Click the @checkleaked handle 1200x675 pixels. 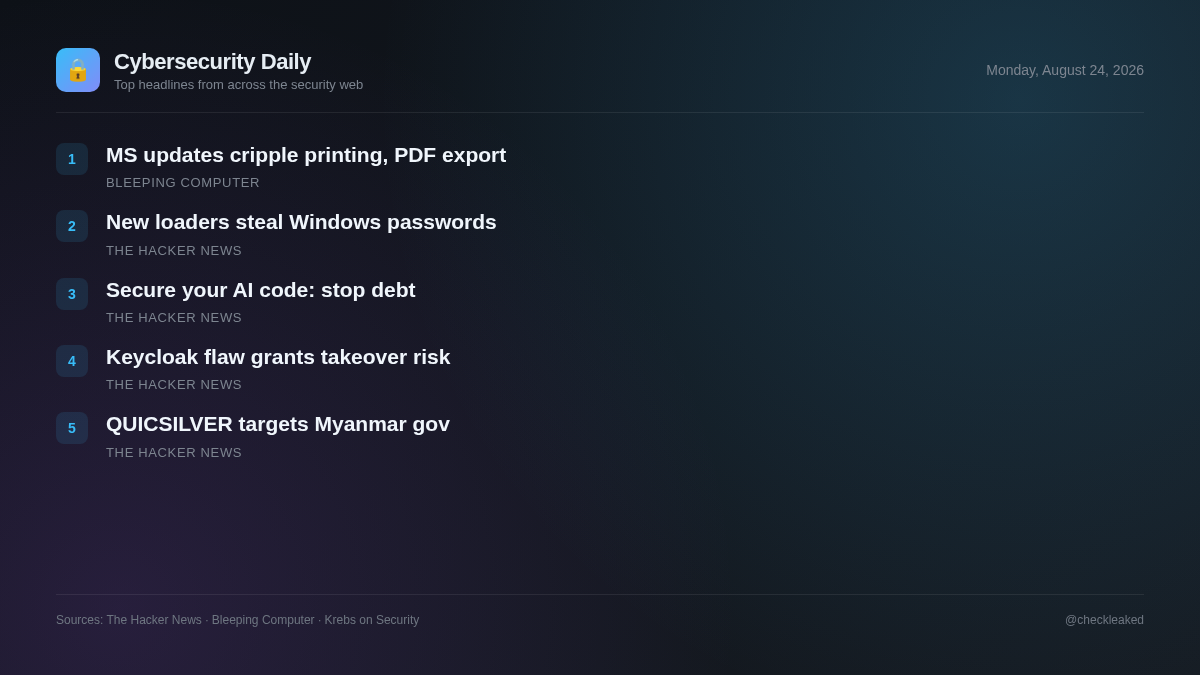[1104, 620]
